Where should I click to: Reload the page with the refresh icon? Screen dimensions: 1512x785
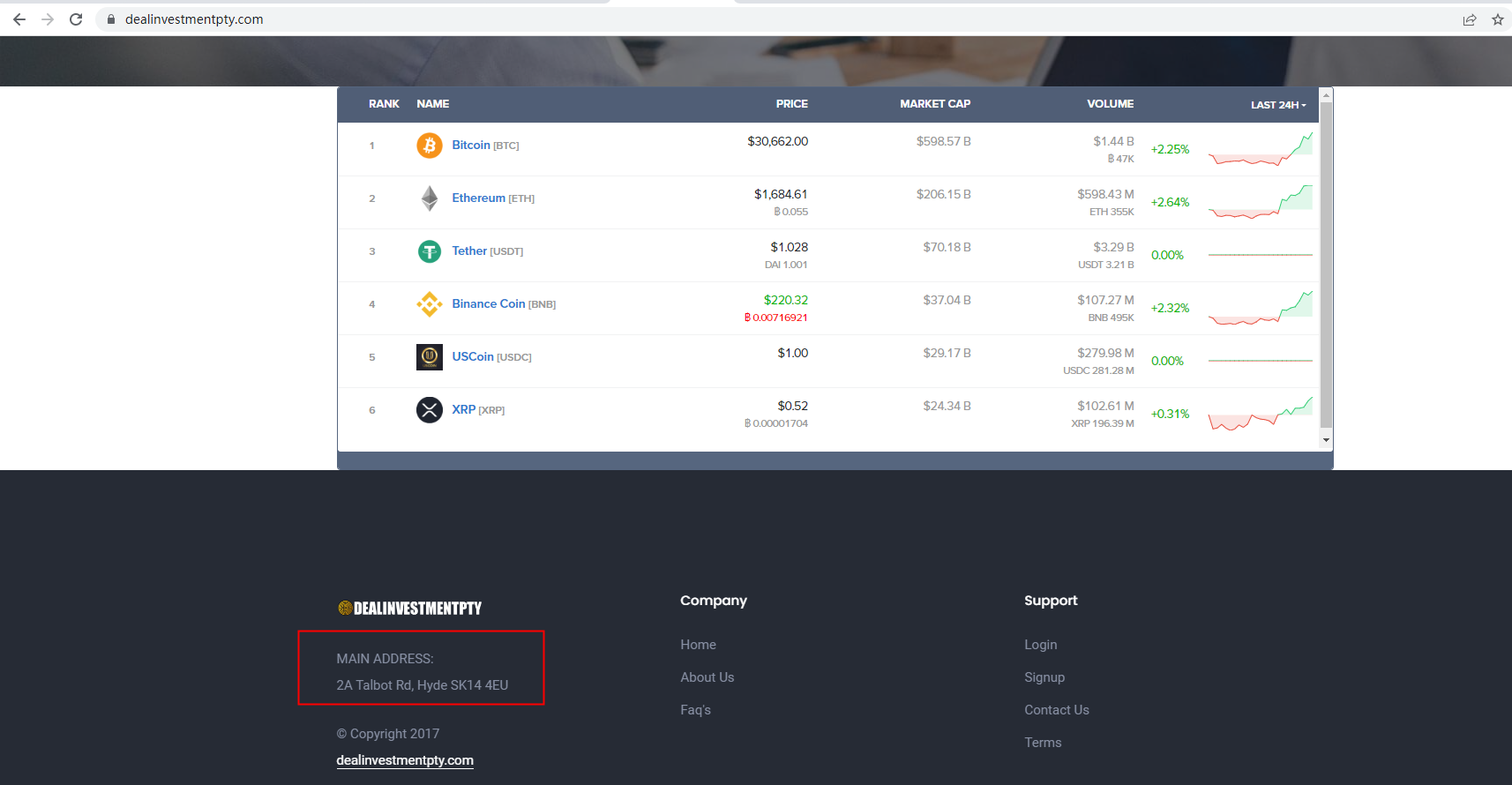pos(76,19)
